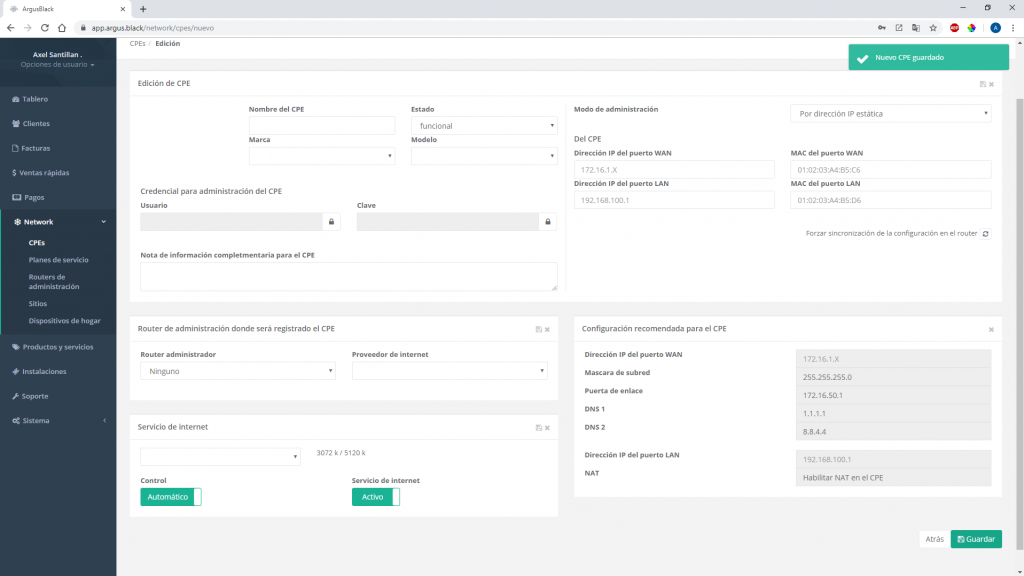
Task: Close the Configuración recomendada panel
Action: click(991, 329)
